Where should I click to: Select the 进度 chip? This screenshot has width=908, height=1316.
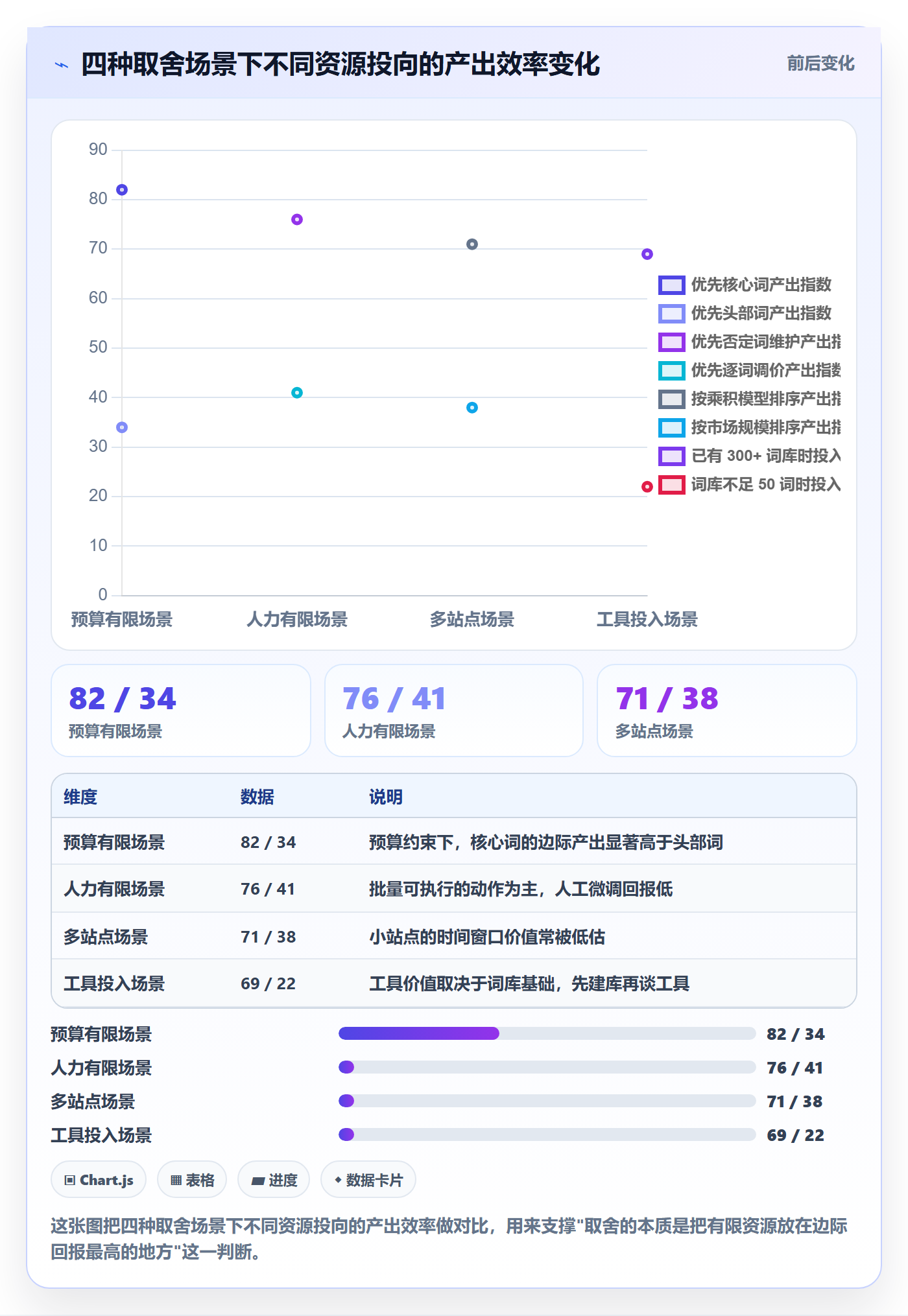pyautogui.click(x=274, y=1180)
